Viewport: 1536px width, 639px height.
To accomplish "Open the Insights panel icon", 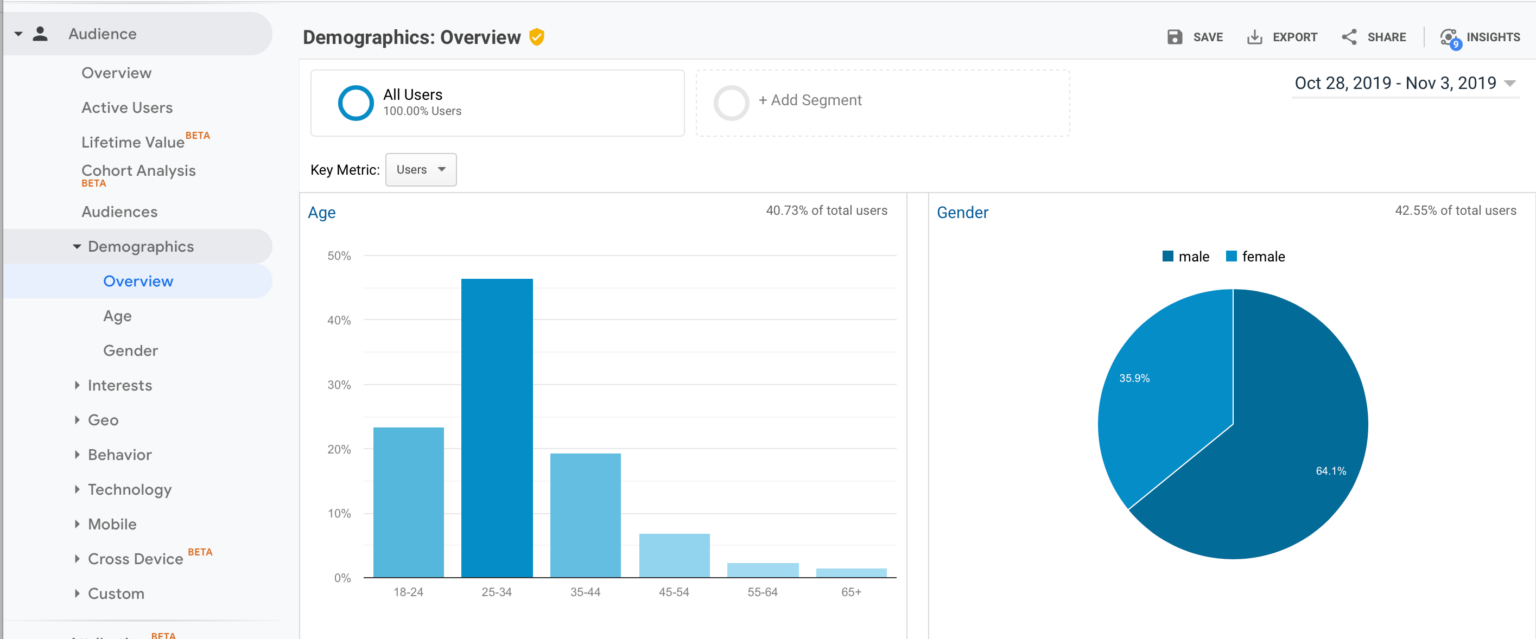I will [x=1449, y=36].
